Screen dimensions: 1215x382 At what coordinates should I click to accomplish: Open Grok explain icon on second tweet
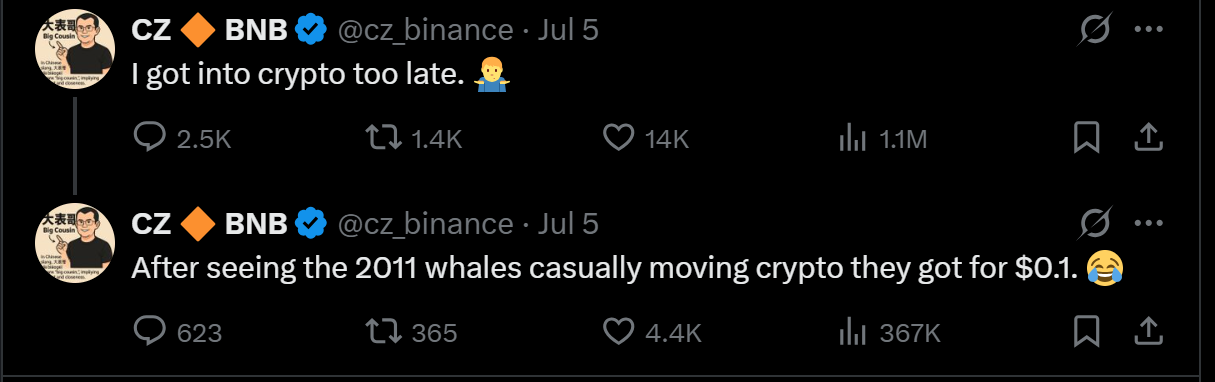tap(1095, 222)
